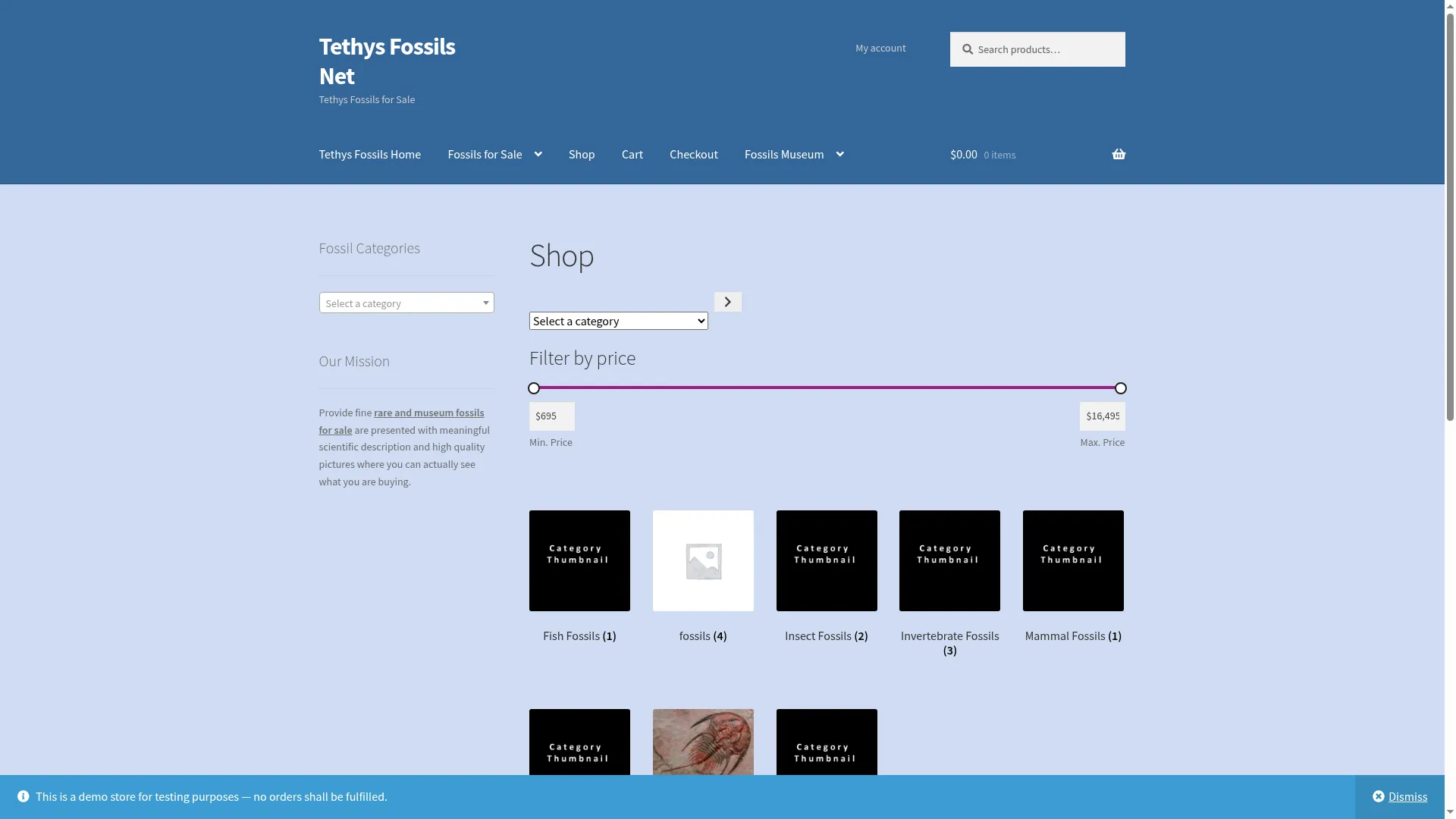Viewport: 1456px width, 819px height.
Task: Click the fossils (4) category label
Action: pos(703,635)
